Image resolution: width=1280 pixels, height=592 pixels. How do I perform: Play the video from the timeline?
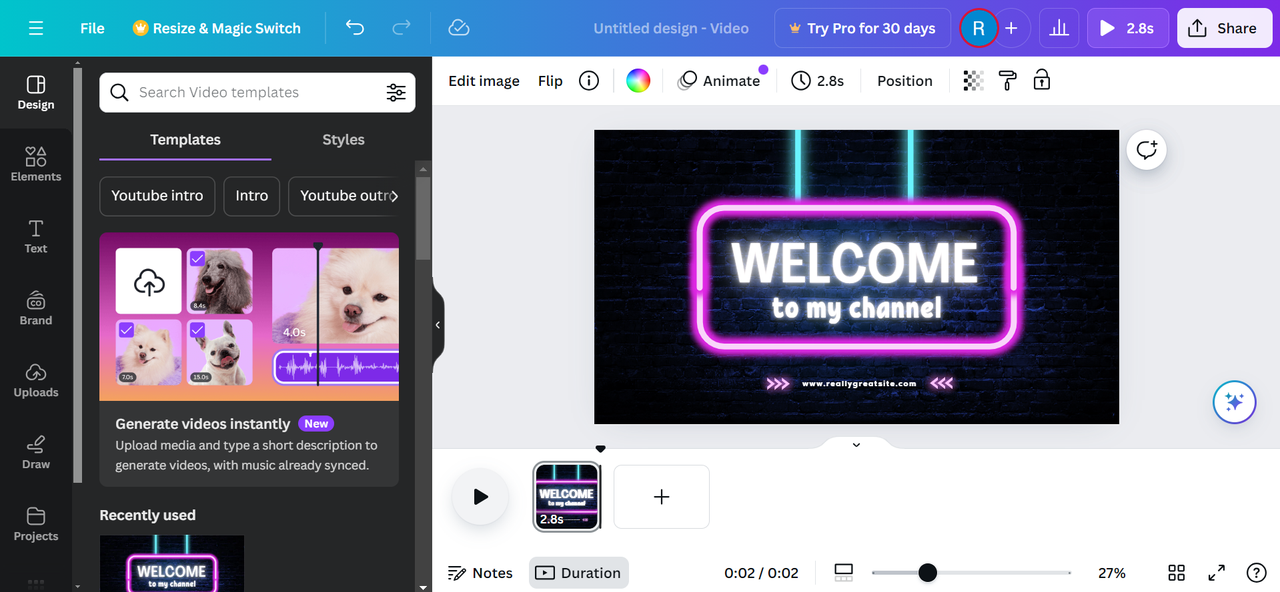coord(480,496)
